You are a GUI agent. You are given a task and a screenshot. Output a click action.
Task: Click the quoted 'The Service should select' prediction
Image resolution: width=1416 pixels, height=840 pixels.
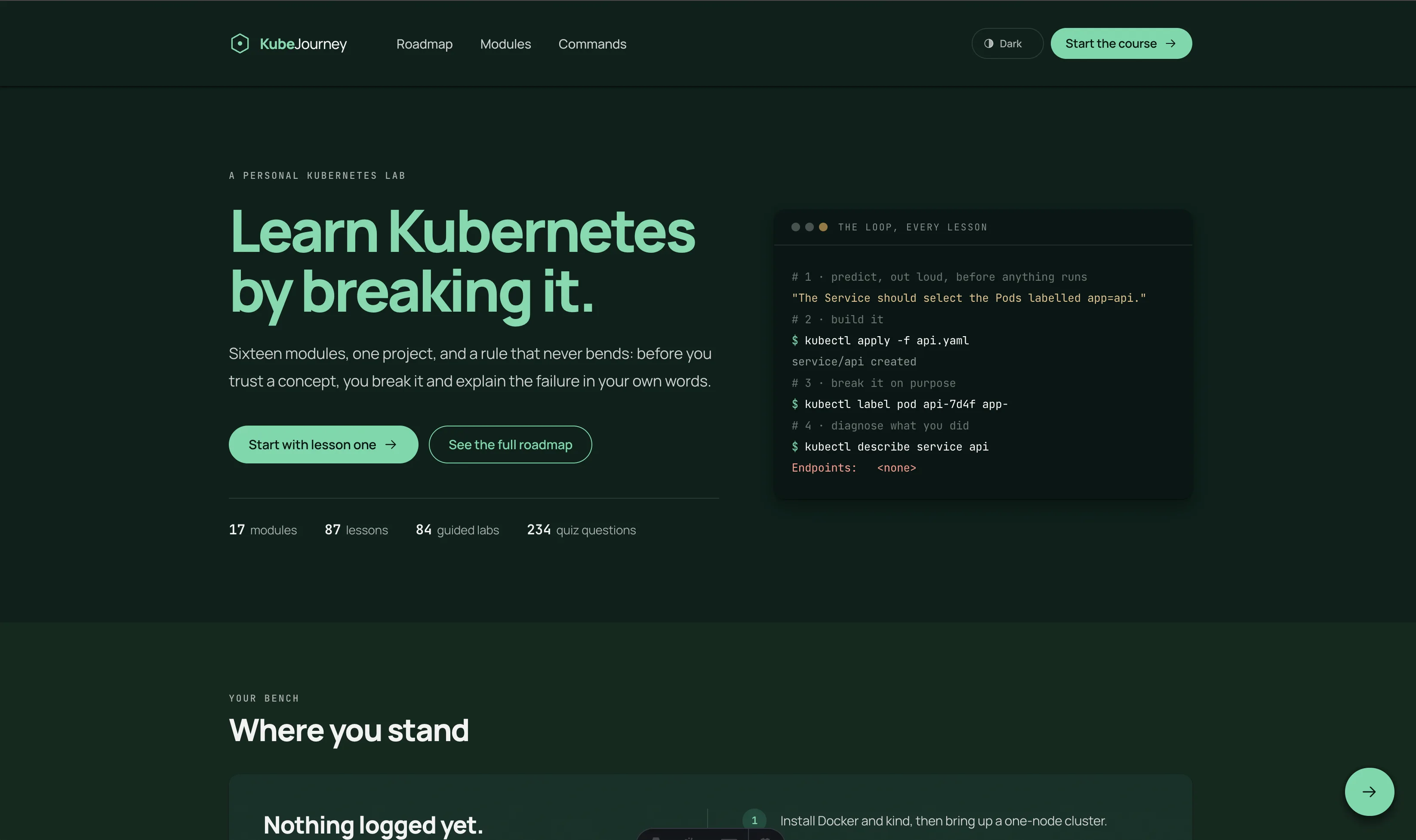pos(969,298)
